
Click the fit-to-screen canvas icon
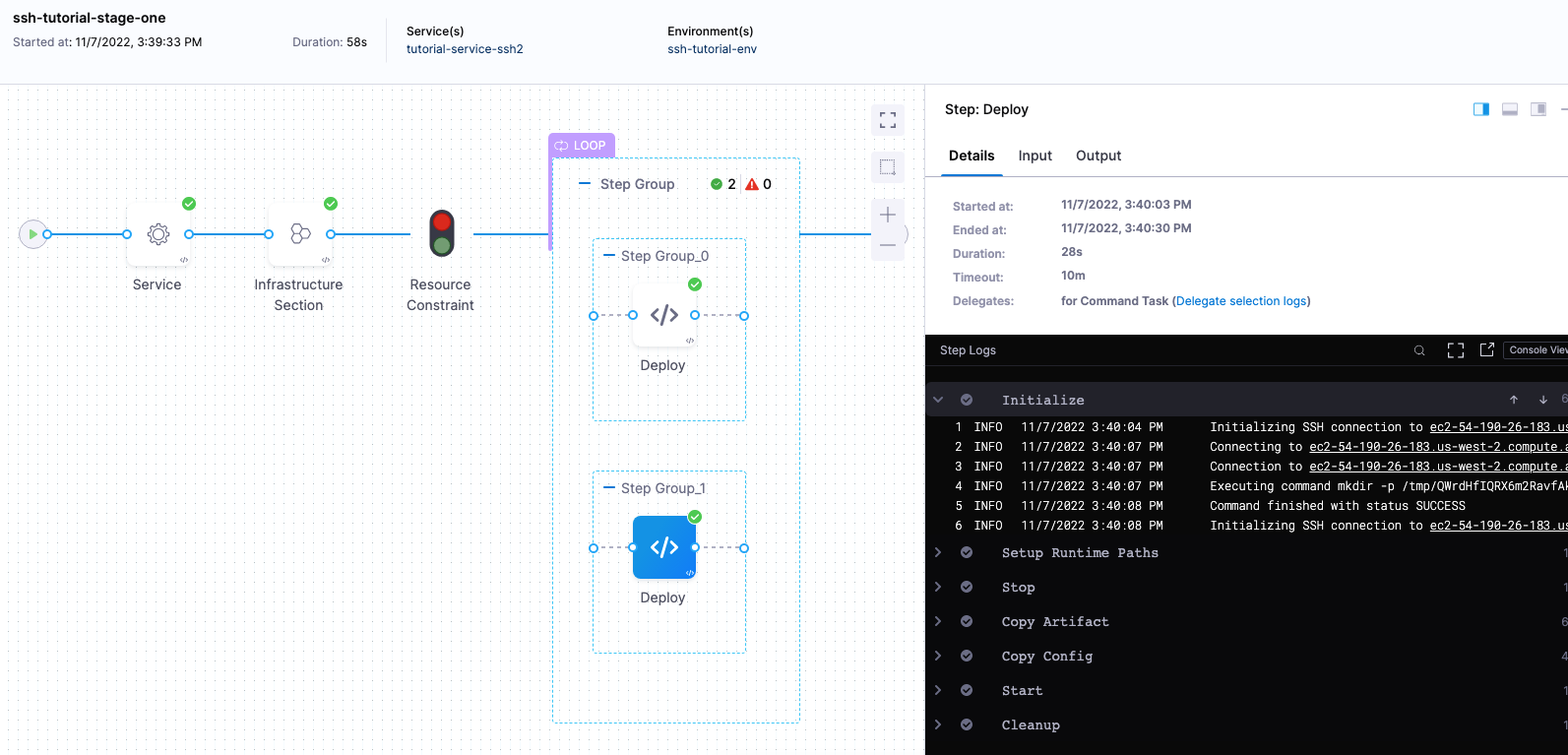click(x=888, y=120)
